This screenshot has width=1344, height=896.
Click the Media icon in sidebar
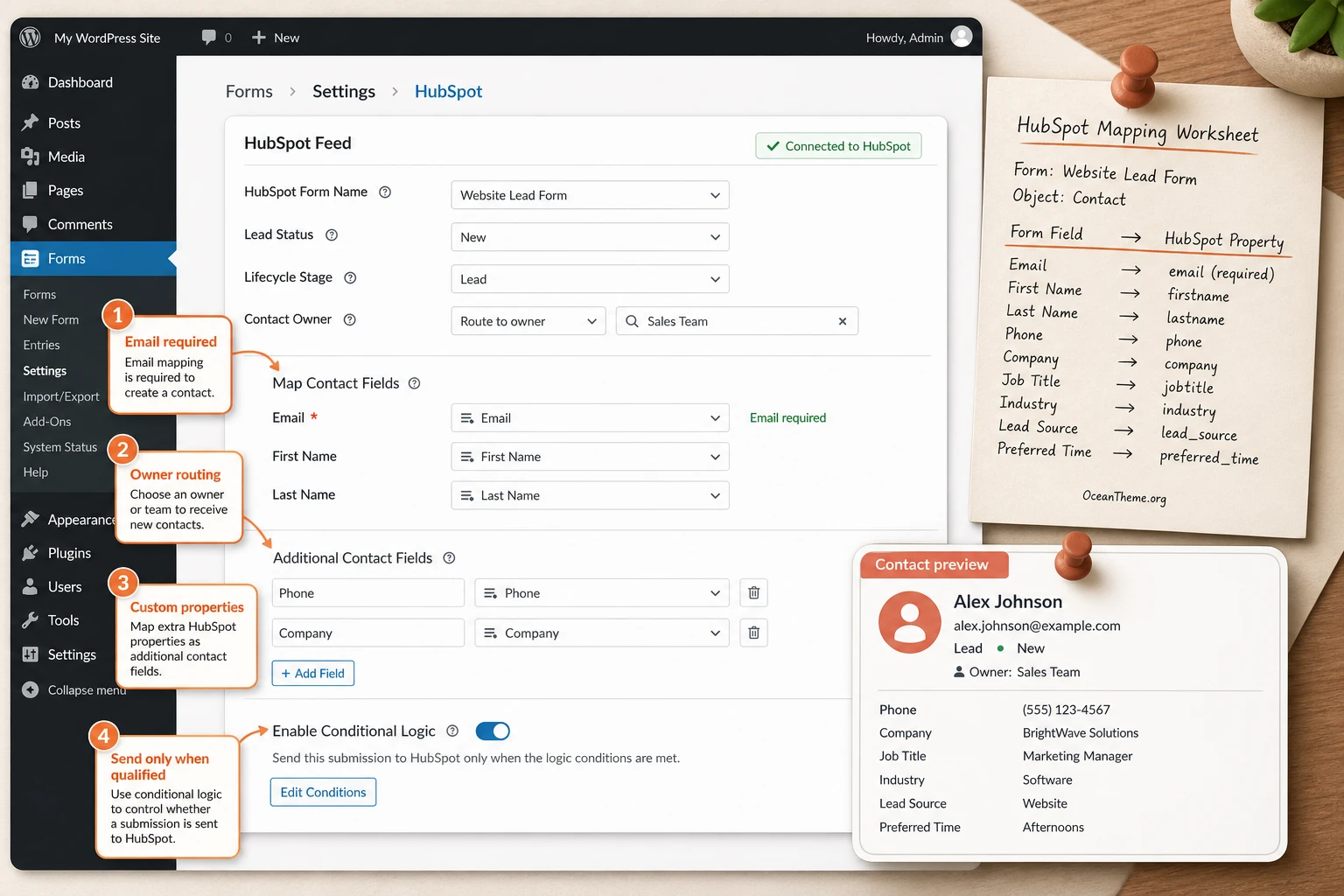(31, 157)
